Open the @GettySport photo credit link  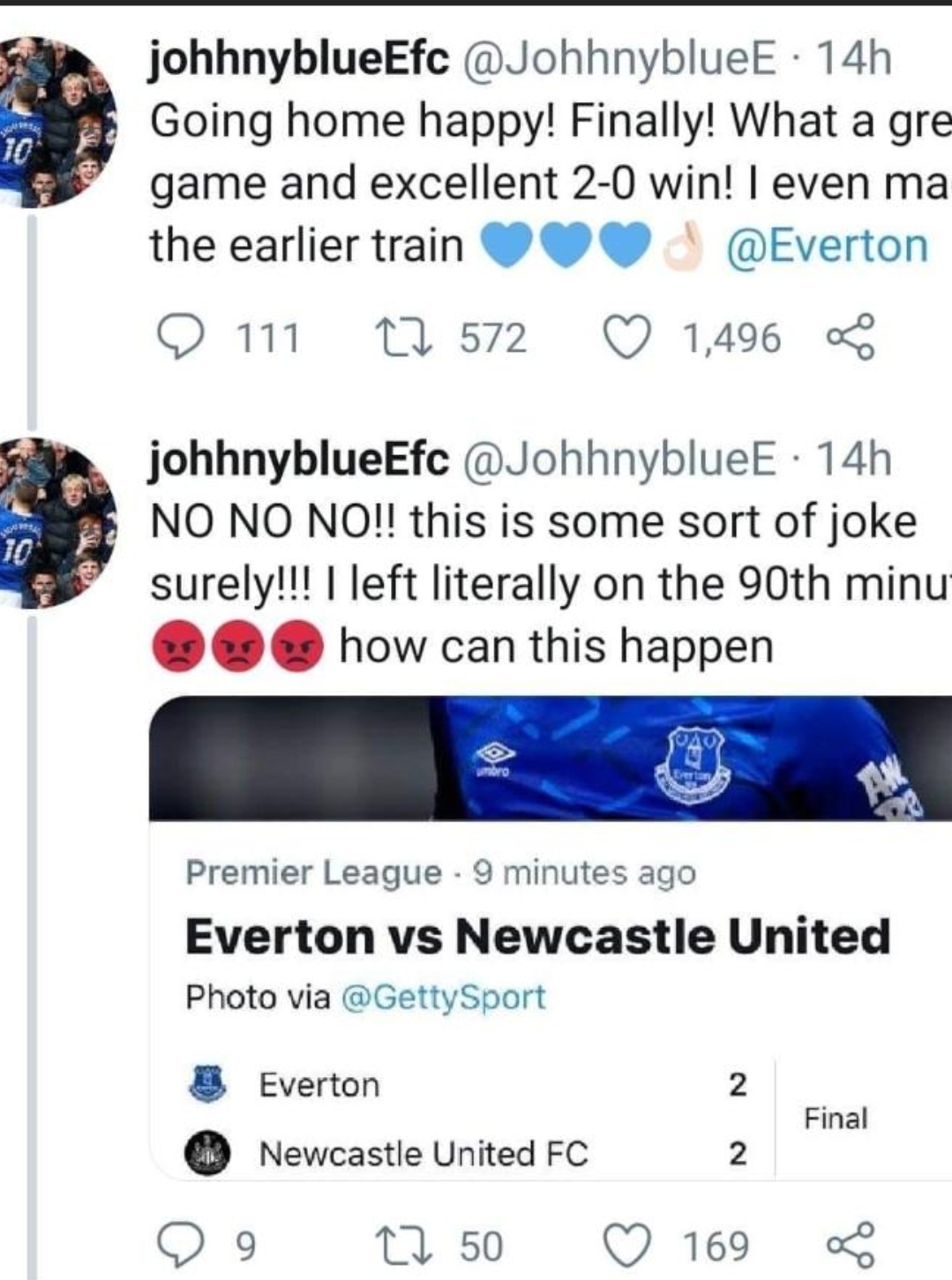[x=442, y=998]
